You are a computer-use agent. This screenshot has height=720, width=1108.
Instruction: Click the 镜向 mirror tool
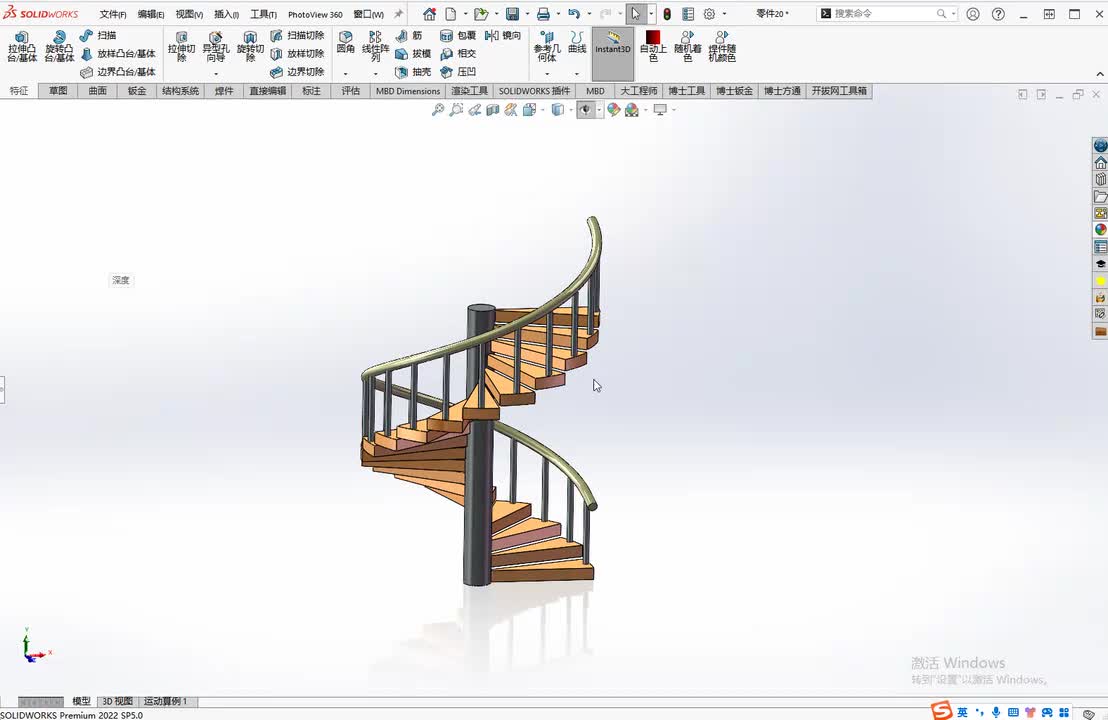(x=503, y=35)
